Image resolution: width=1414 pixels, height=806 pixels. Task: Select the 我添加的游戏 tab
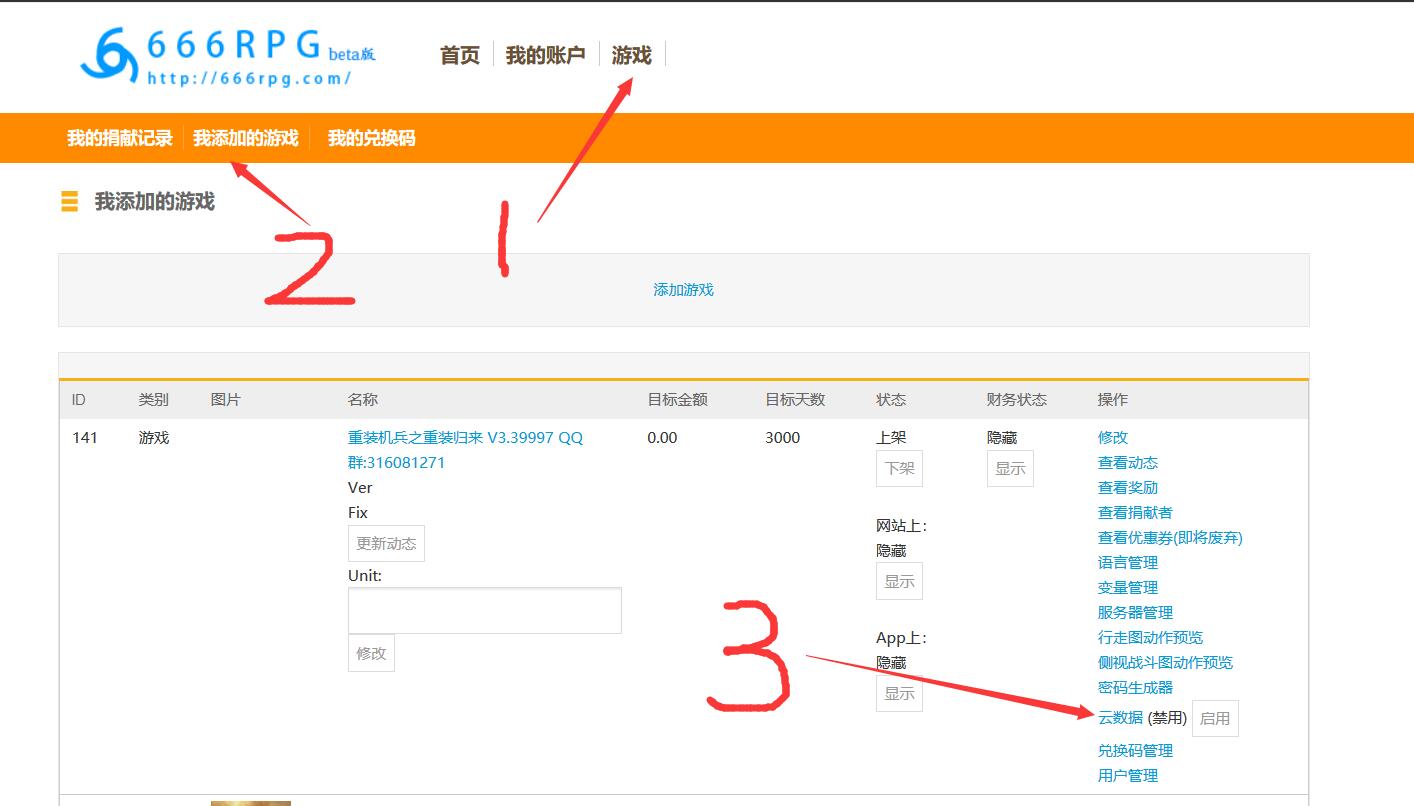click(246, 138)
